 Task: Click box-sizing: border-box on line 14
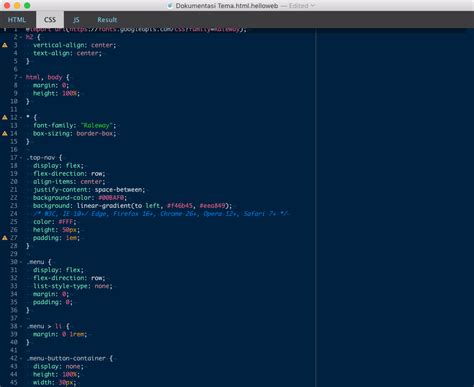point(74,133)
